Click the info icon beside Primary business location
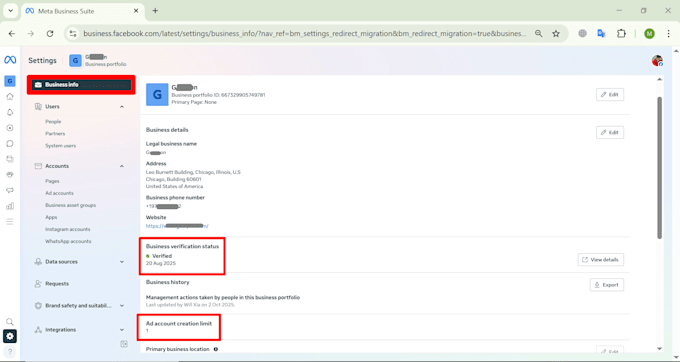680x362 pixels. coord(216,349)
